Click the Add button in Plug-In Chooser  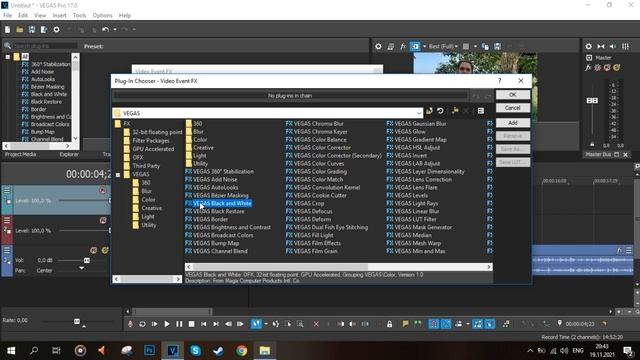coord(513,123)
